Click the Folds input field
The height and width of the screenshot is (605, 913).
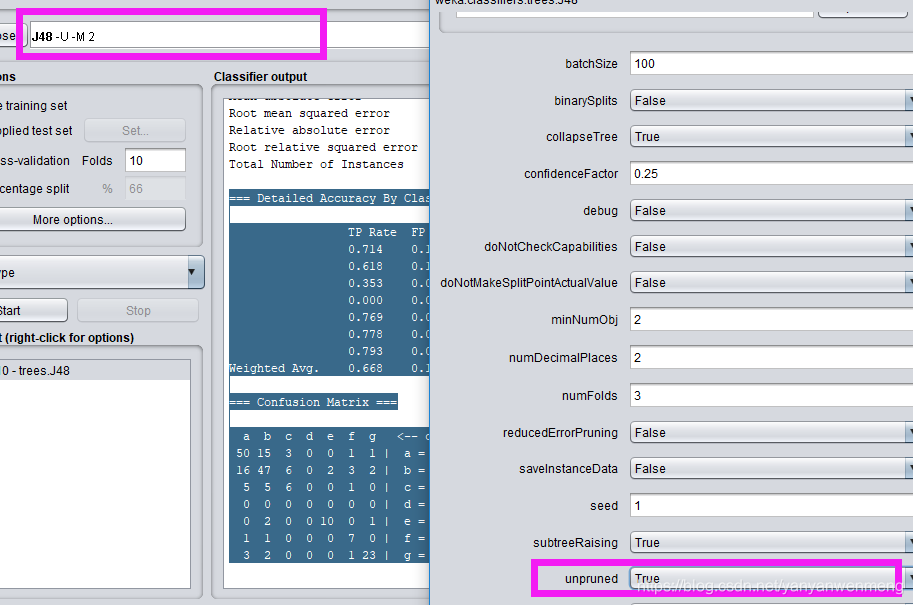(155, 160)
